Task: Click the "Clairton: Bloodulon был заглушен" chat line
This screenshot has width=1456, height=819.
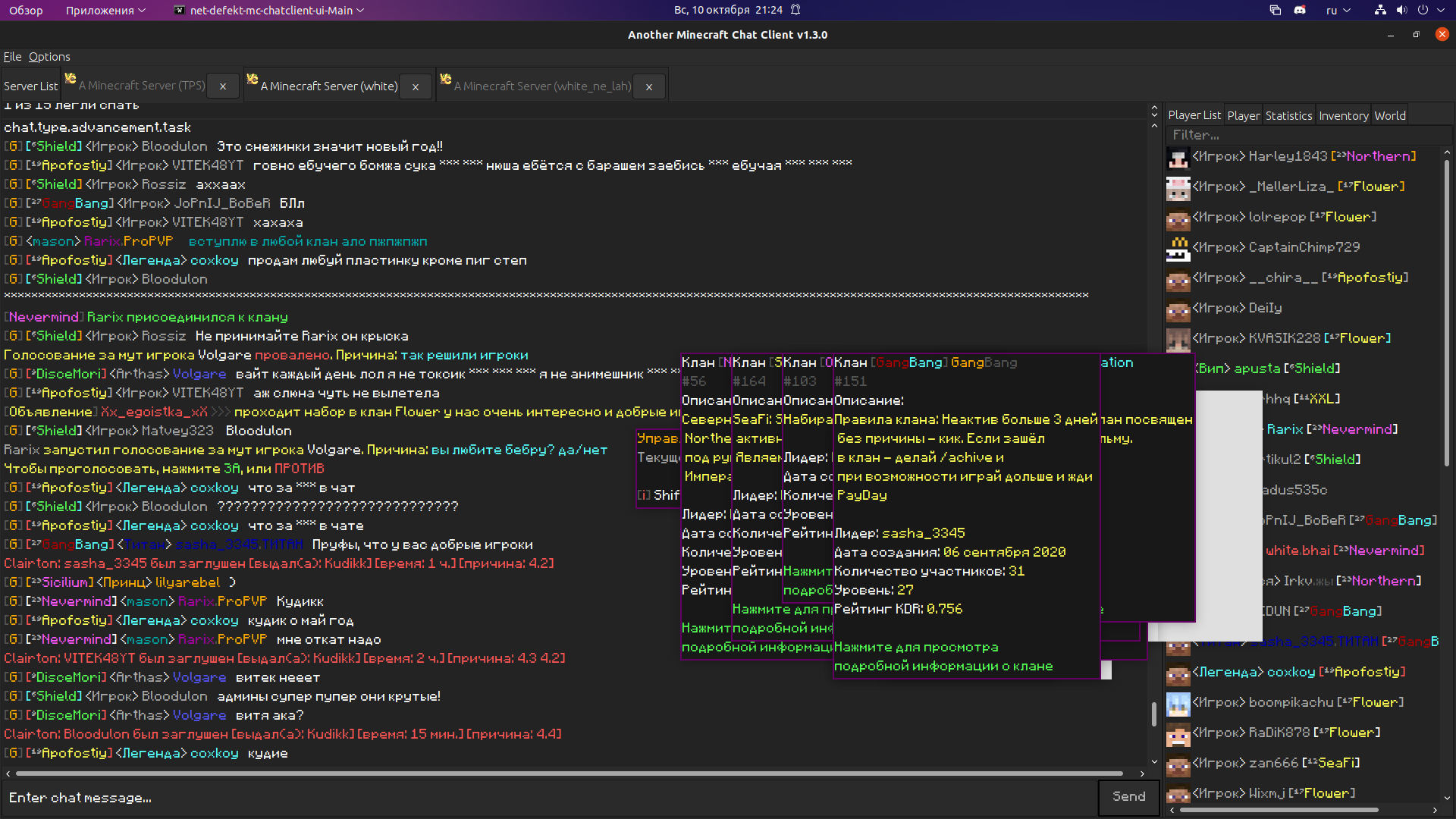Action: click(x=283, y=734)
